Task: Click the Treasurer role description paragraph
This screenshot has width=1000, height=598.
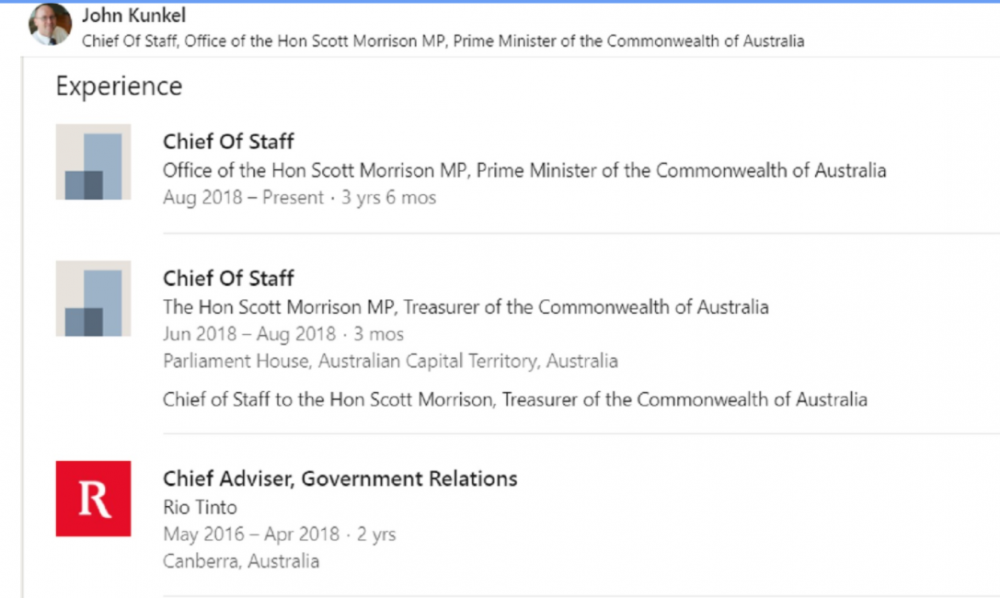Action: [515, 400]
